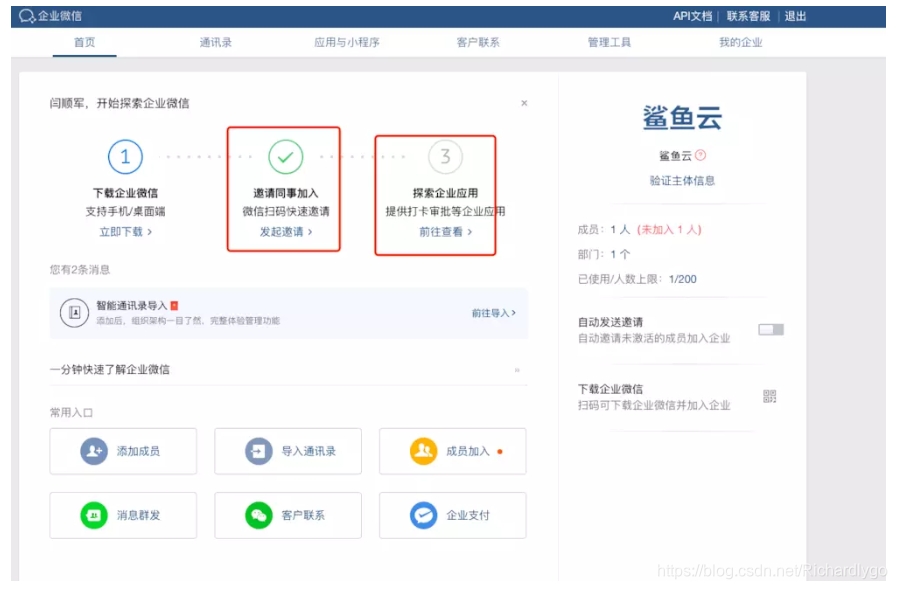Click the 探索企业应用 step title
Viewport: 897px width, 589px height.
445,193
